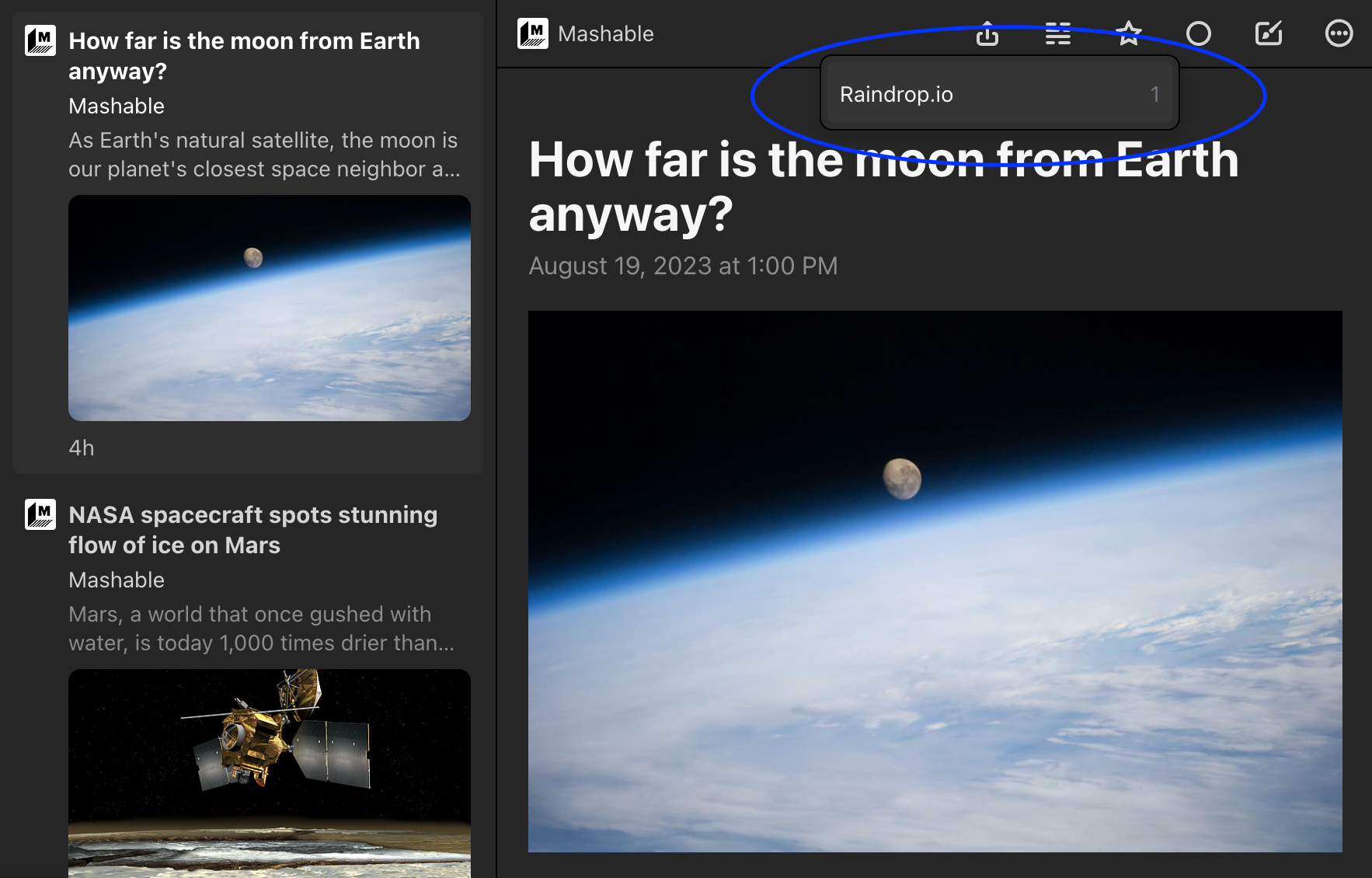Click the Mars article summary text
Image resolution: width=1372 pixels, height=878 pixels.
(261, 629)
